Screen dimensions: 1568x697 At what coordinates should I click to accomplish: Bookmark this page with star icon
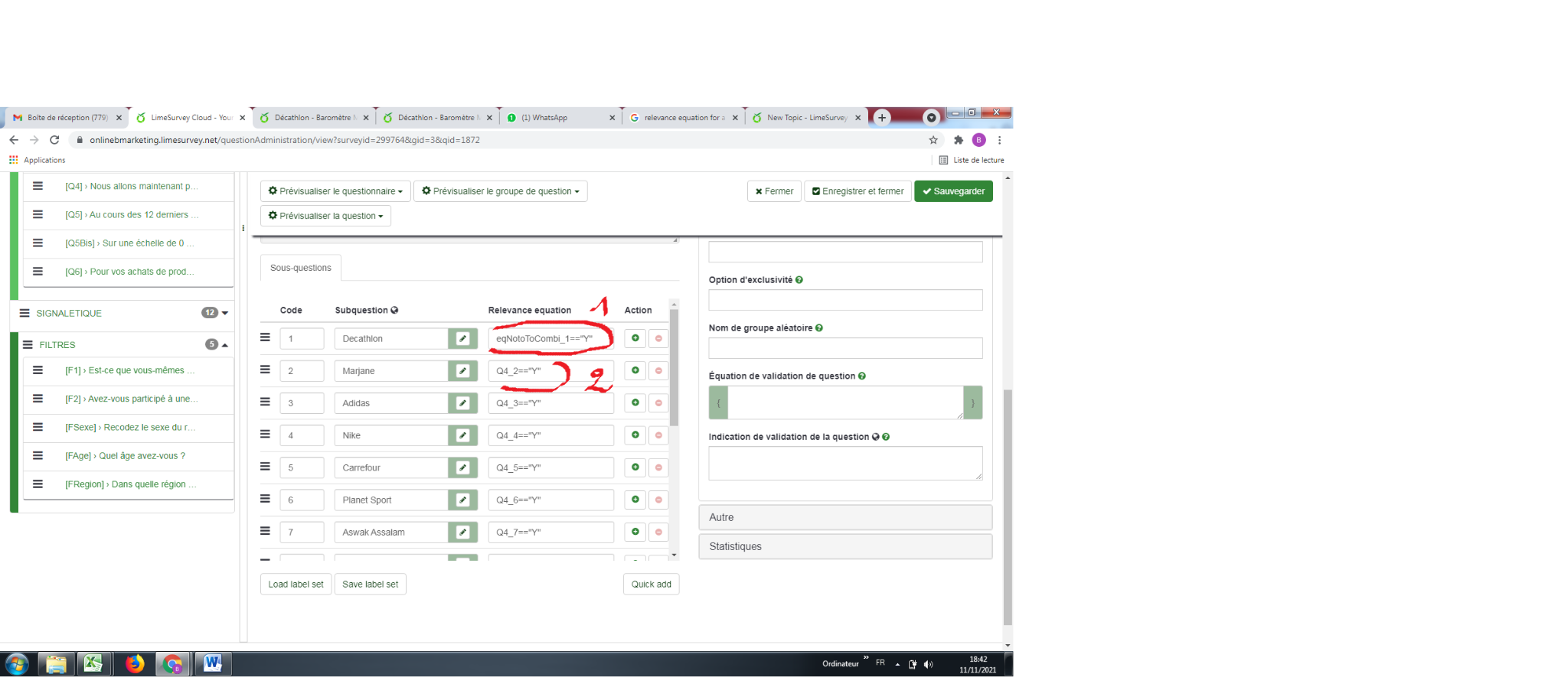coord(933,140)
